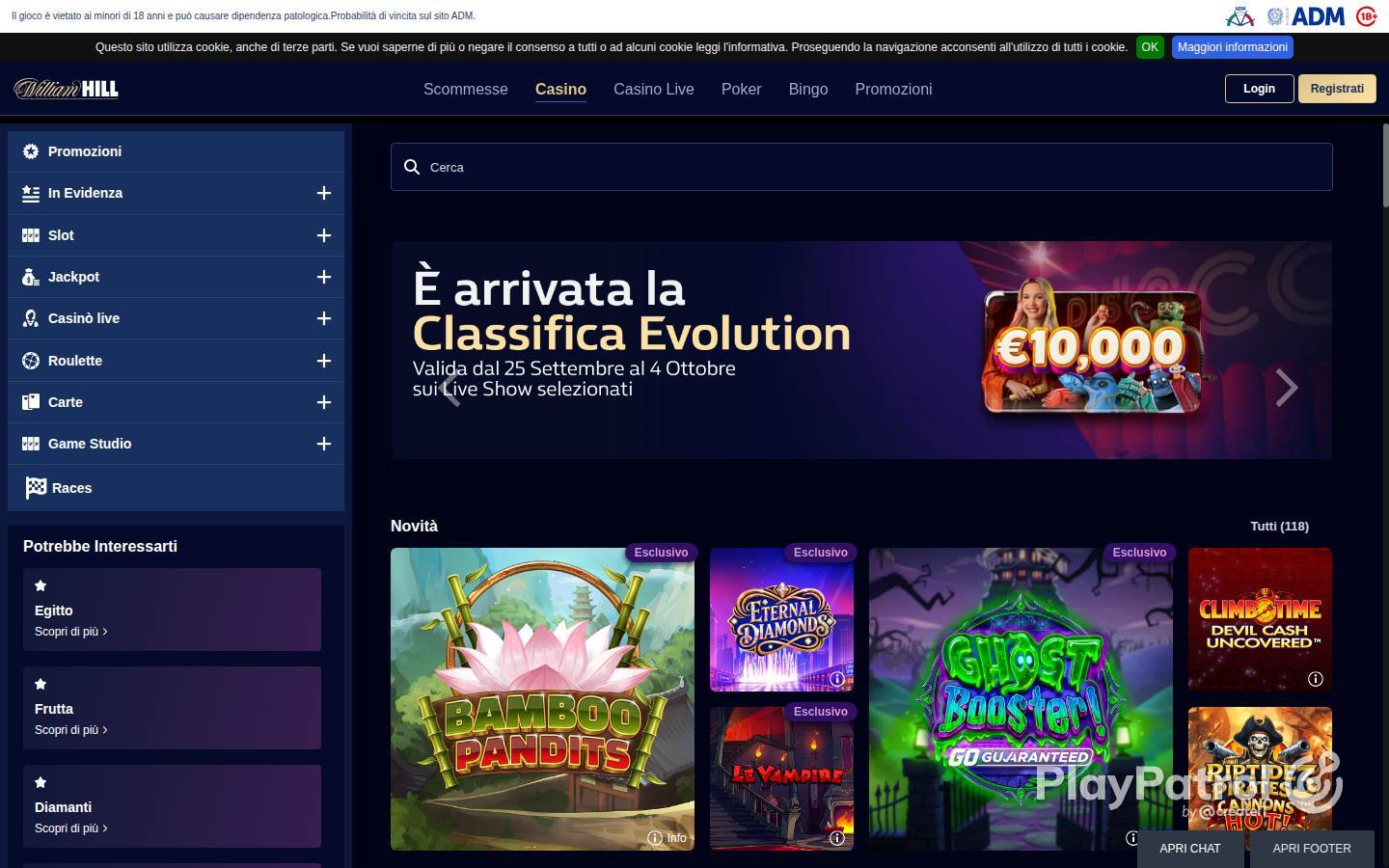Open the Poker tab

pyautogui.click(x=742, y=89)
